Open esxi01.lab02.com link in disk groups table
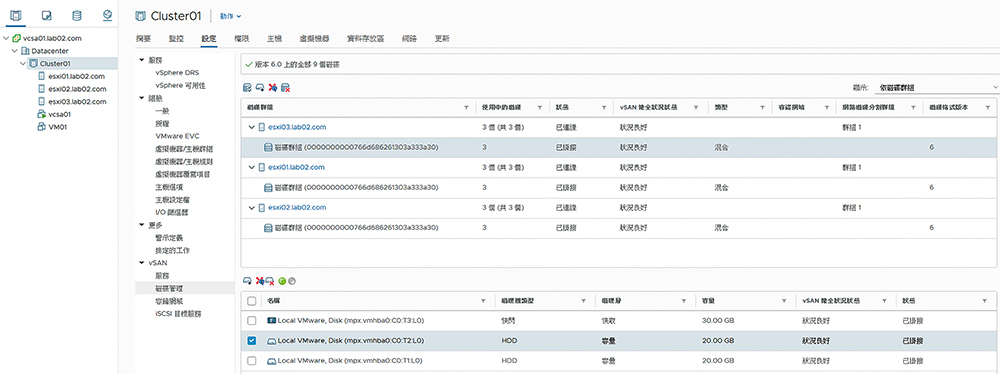 click(x=296, y=167)
